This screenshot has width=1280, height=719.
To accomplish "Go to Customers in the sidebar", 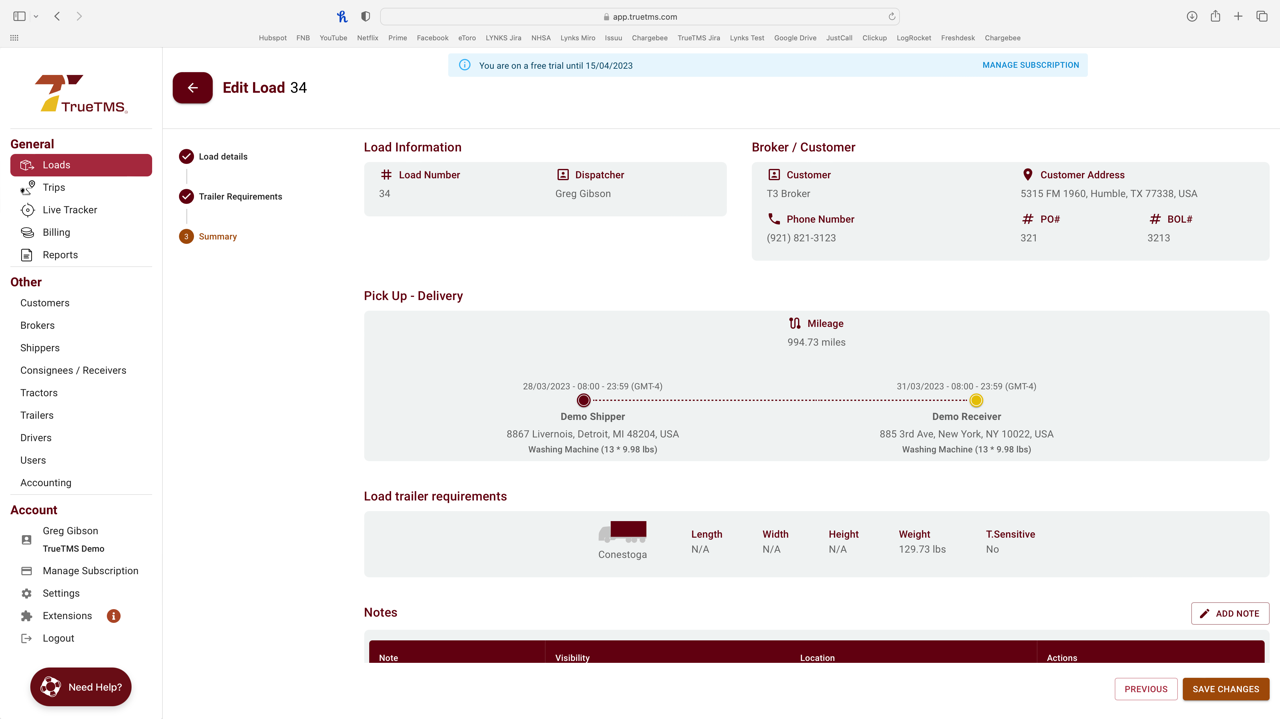I will click(x=45, y=303).
